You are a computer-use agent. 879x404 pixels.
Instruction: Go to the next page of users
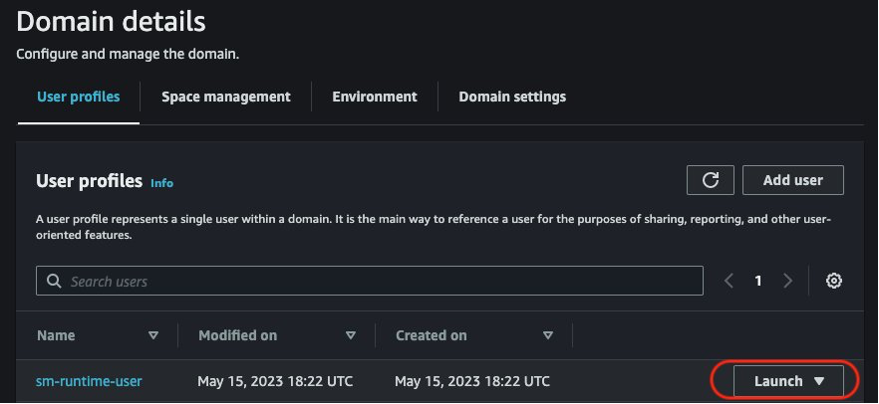[788, 281]
